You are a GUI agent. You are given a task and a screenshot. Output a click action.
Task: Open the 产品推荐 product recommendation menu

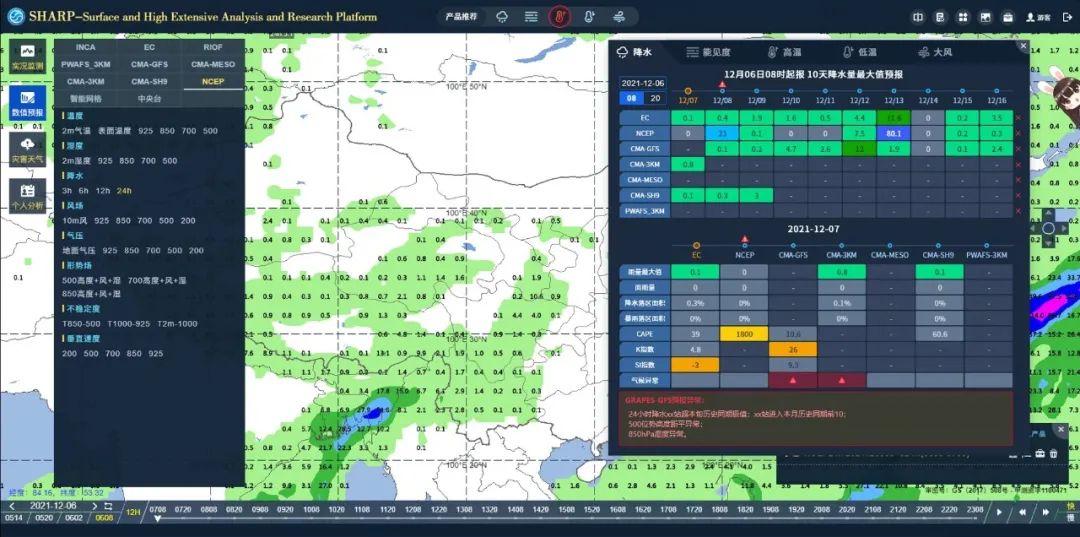[461, 17]
